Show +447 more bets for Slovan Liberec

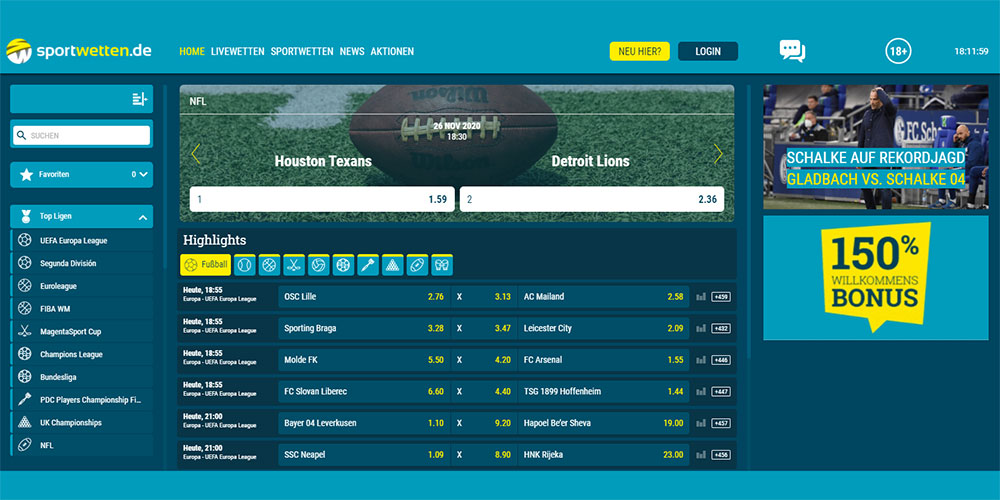(721, 392)
